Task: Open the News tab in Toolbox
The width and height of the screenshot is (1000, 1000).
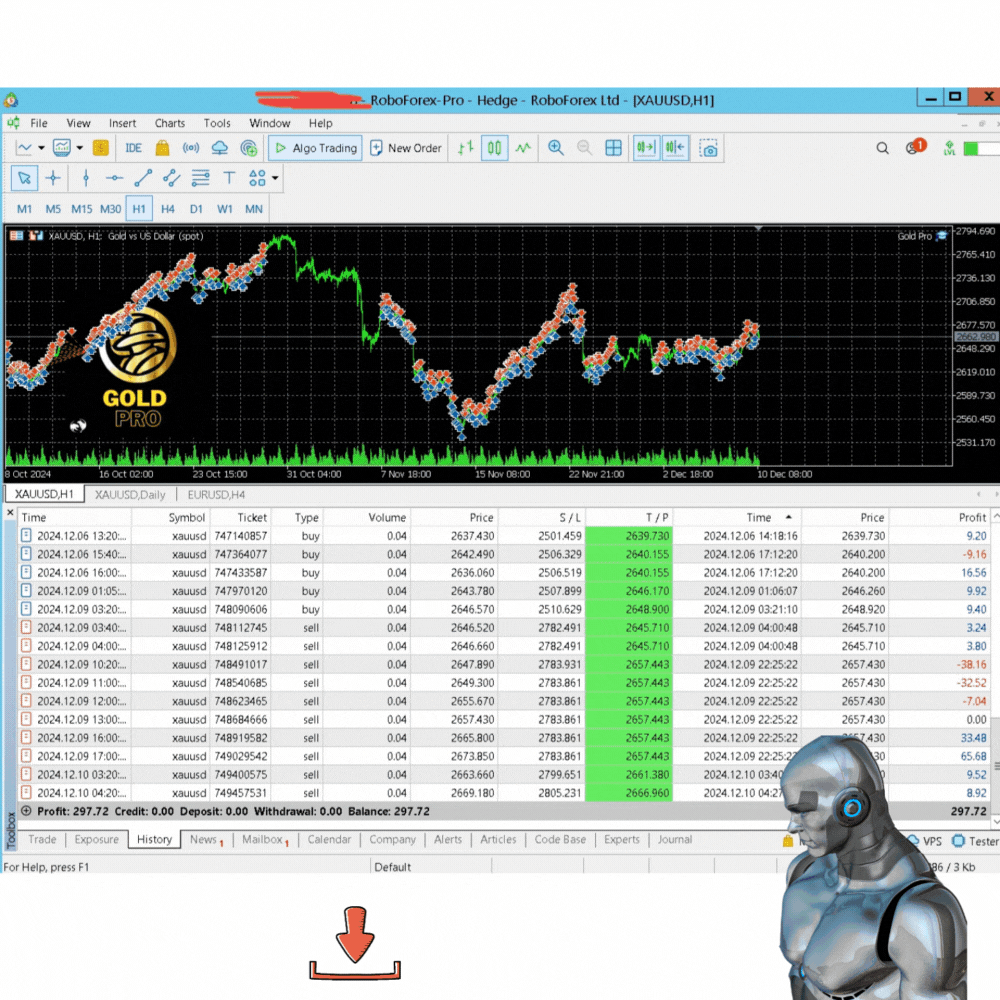Action: (x=206, y=839)
